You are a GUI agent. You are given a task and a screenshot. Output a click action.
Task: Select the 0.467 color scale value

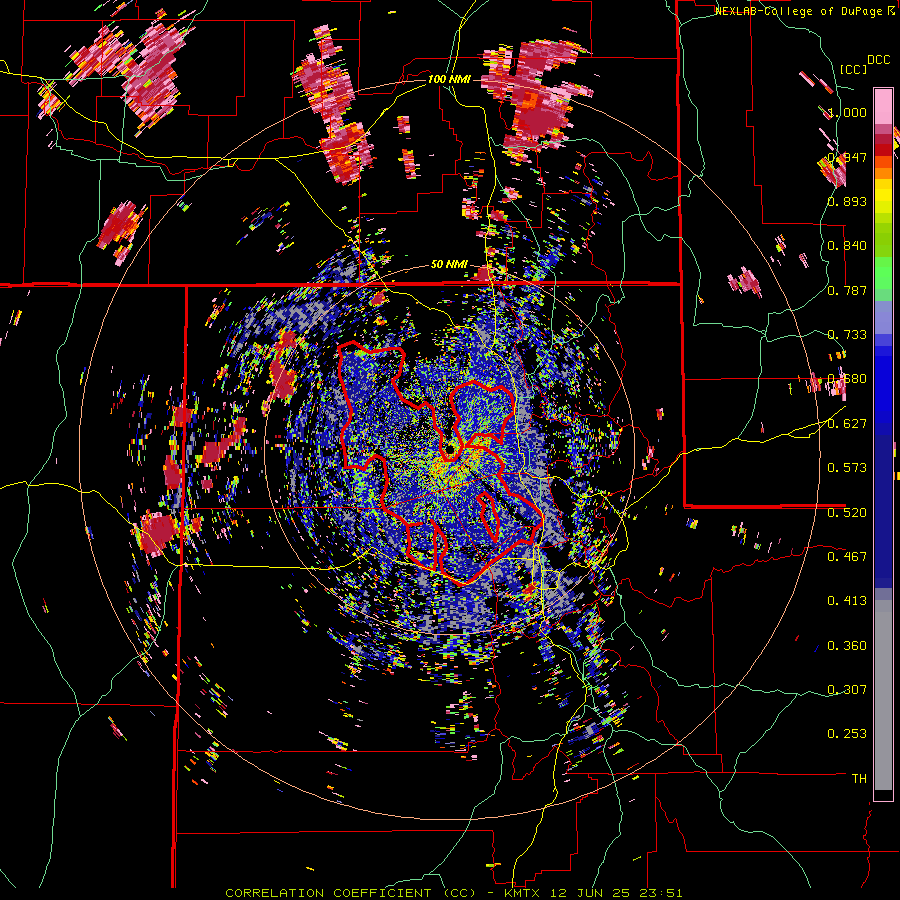(x=847, y=556)
